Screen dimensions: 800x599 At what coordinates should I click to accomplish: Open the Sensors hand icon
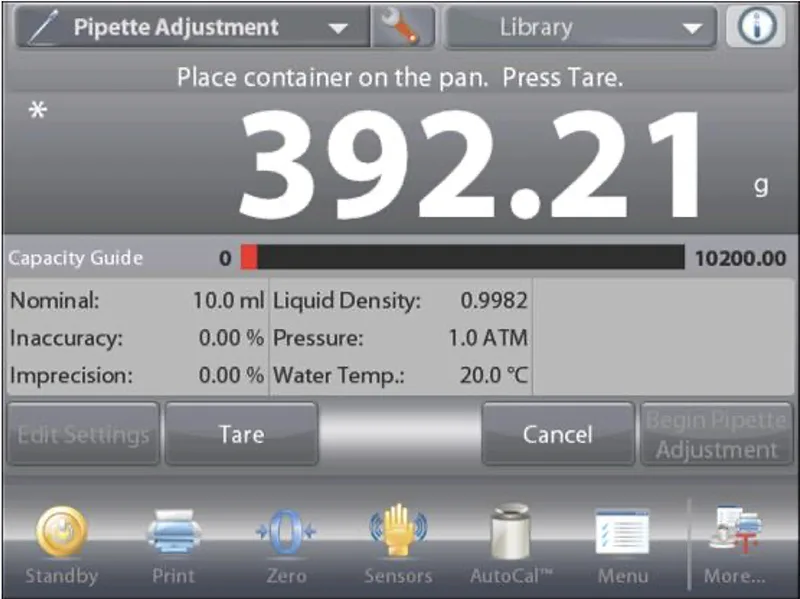(x=398, y=534)
